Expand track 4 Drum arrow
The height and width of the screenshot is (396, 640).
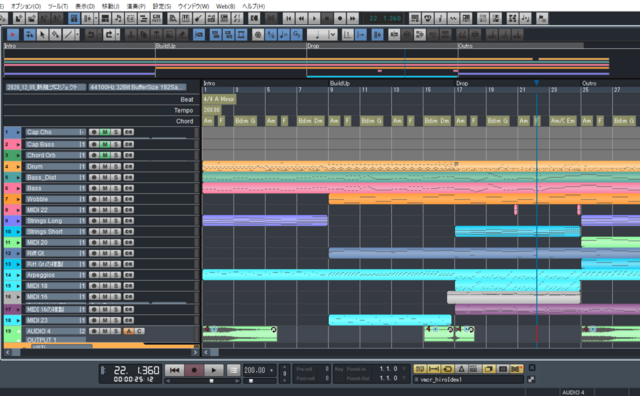point(18,167)
